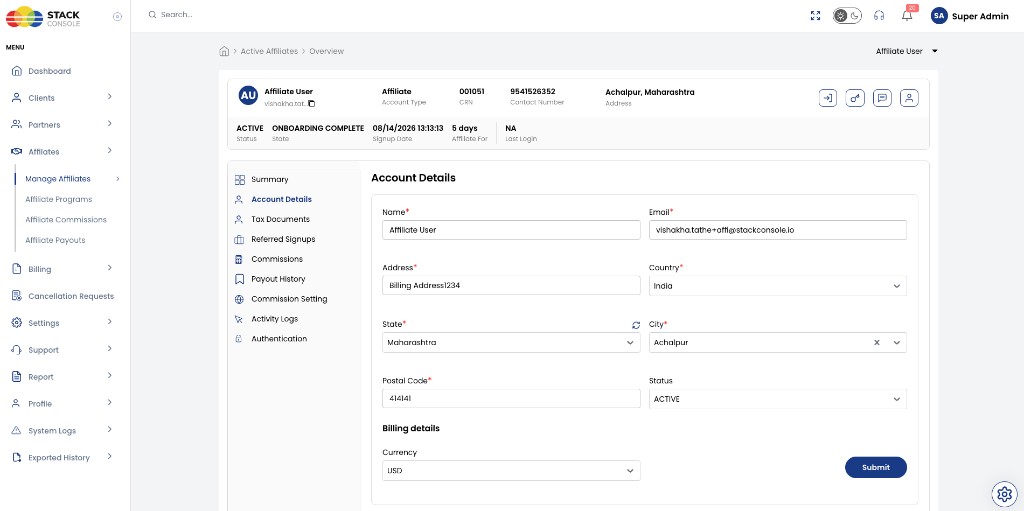The height and width of the screenshot is (511, 1024).
Task: Click the login-as-affiliate arrow icon
Action: [827, 98]
